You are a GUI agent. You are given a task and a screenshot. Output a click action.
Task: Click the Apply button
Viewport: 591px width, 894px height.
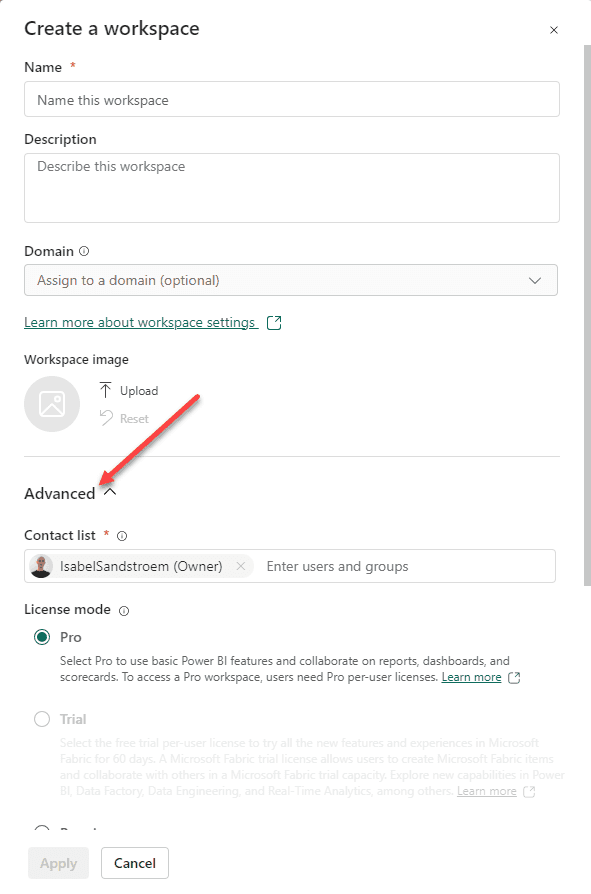59,863
